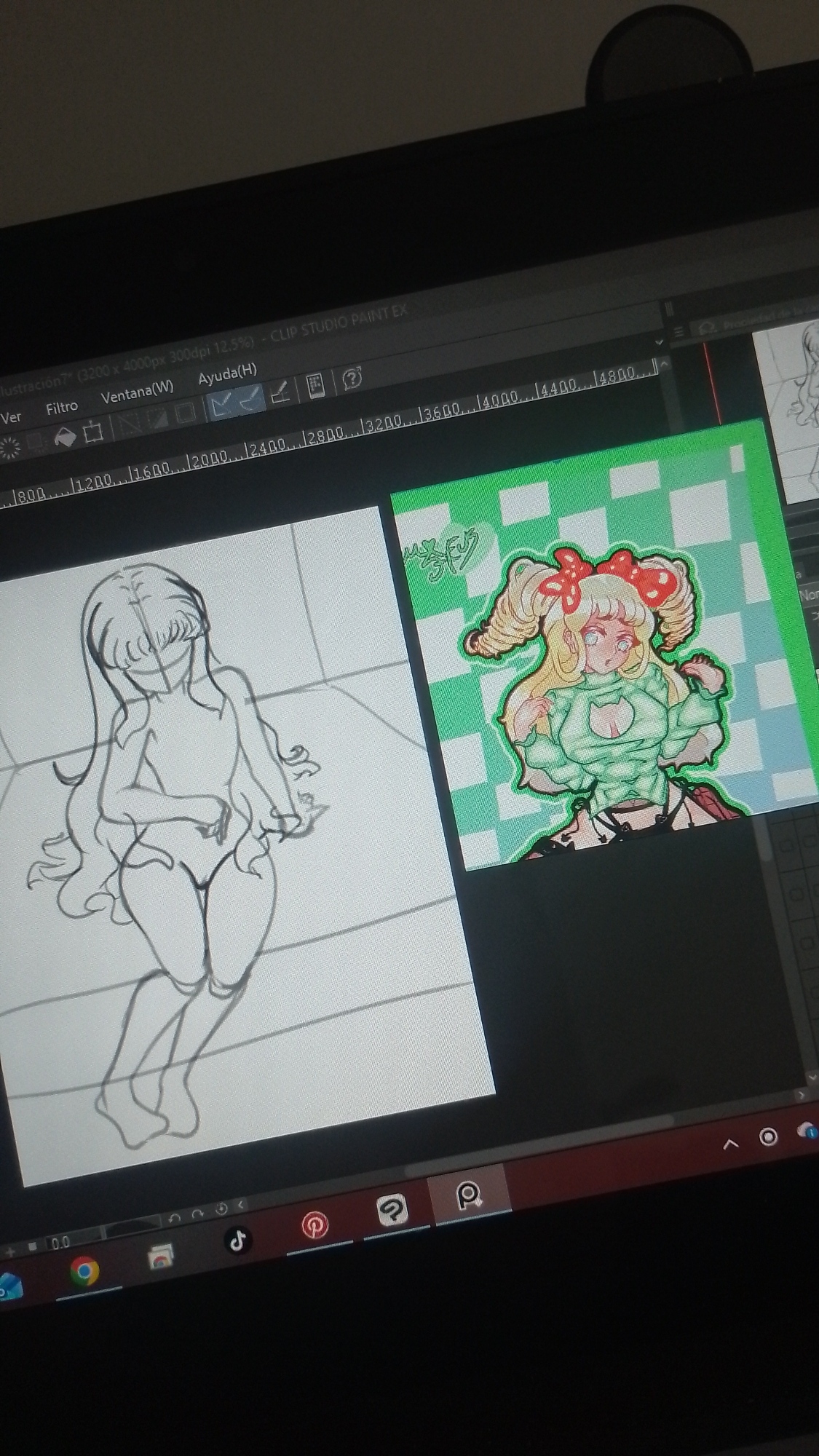
Task: Open the Filtro menu
Action: click(x=61, y=407)
